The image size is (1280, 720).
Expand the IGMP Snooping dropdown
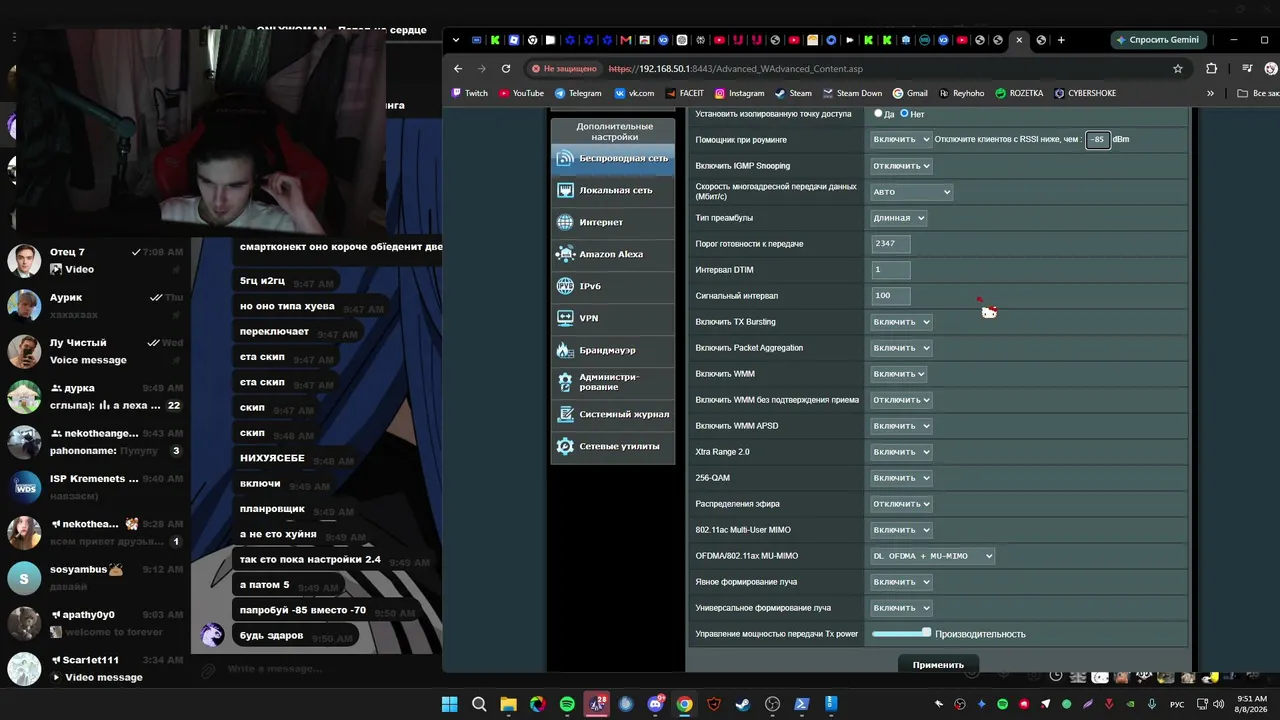tap(901, 166)
